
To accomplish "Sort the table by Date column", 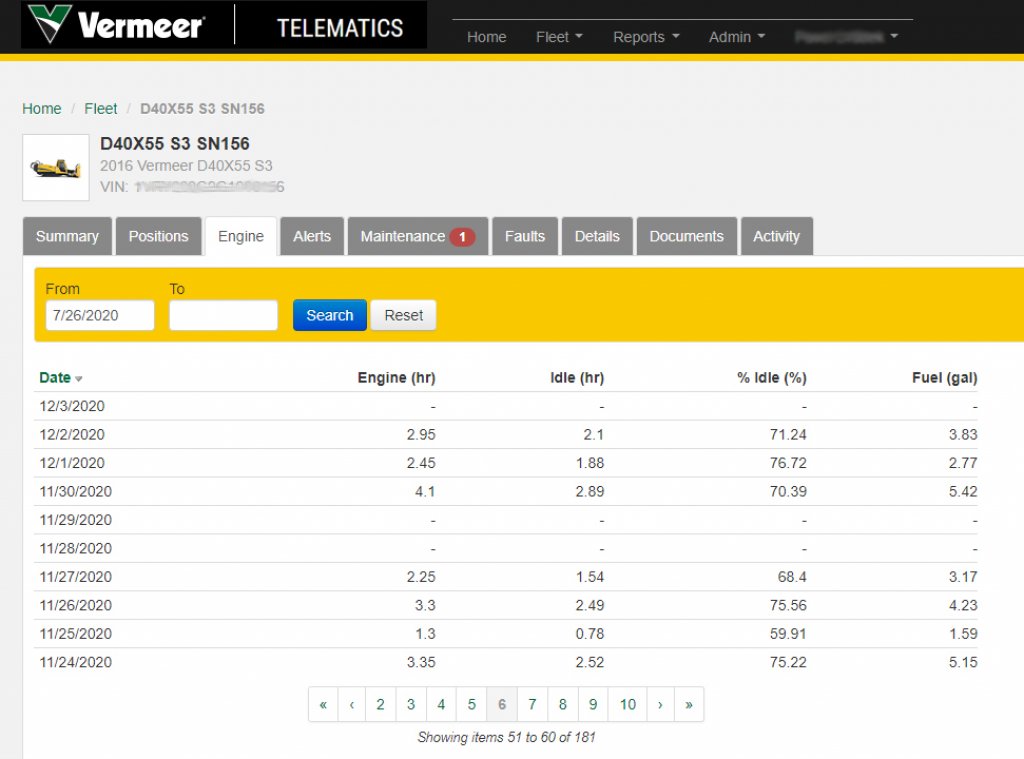I will pyautogui.click(x=61, y=378).
